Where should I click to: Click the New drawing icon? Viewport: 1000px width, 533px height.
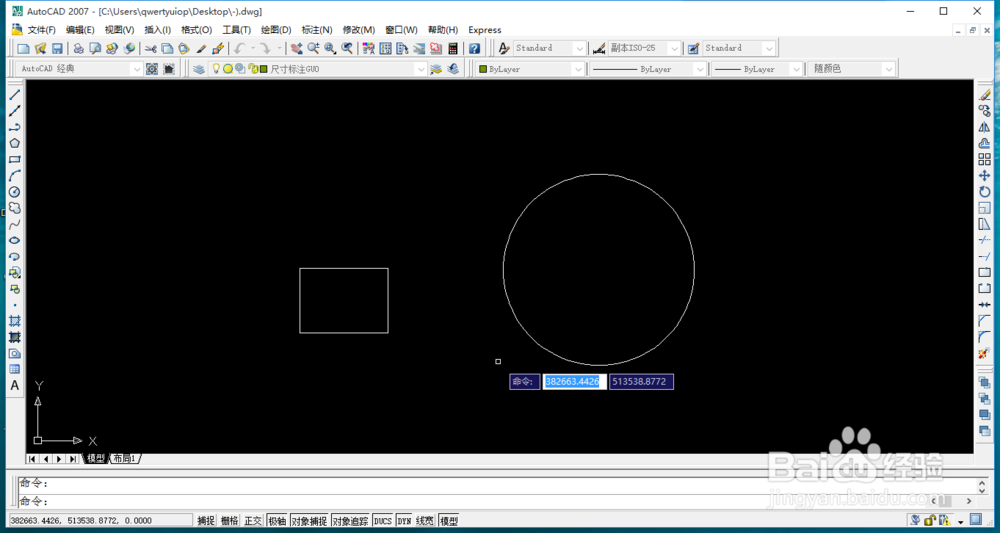24,48
